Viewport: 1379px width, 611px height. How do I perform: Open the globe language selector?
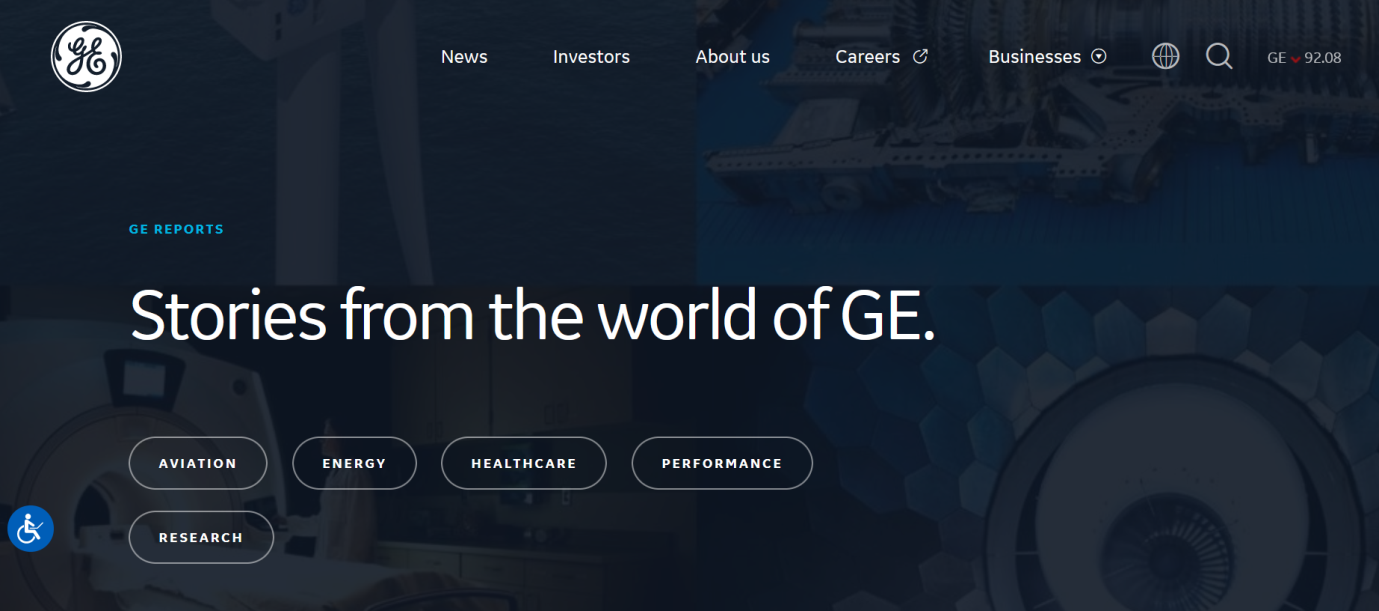(1165, 57)
